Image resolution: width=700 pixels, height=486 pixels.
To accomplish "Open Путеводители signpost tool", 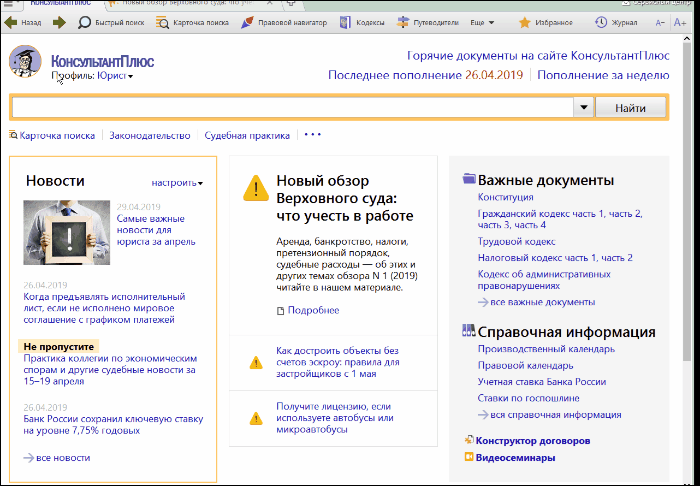I will (x=428, y=22).
